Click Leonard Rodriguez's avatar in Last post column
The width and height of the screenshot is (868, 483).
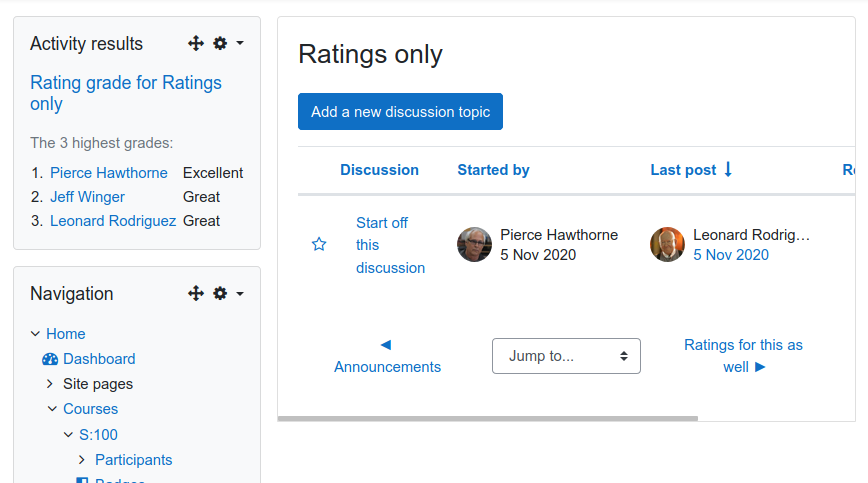pos(667,244)
